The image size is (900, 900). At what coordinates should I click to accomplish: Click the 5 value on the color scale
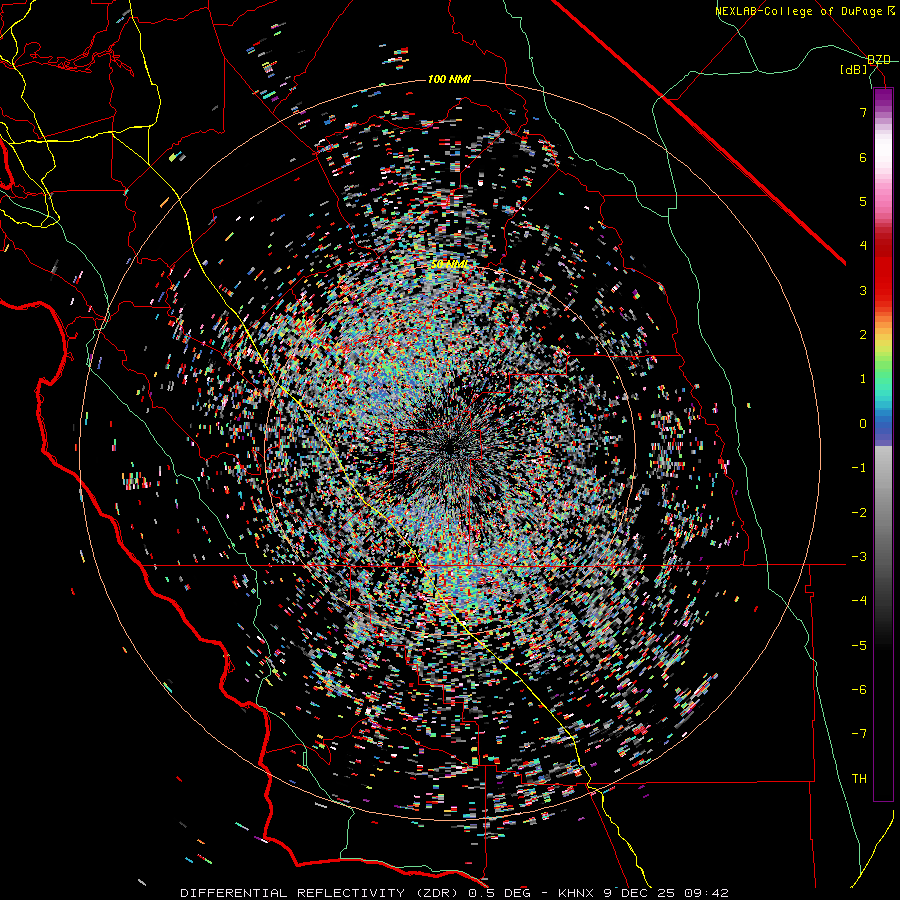[863, 201]
